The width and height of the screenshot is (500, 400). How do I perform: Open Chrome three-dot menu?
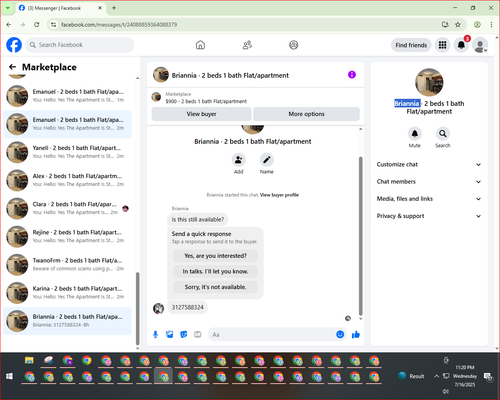tap(491, 24)
